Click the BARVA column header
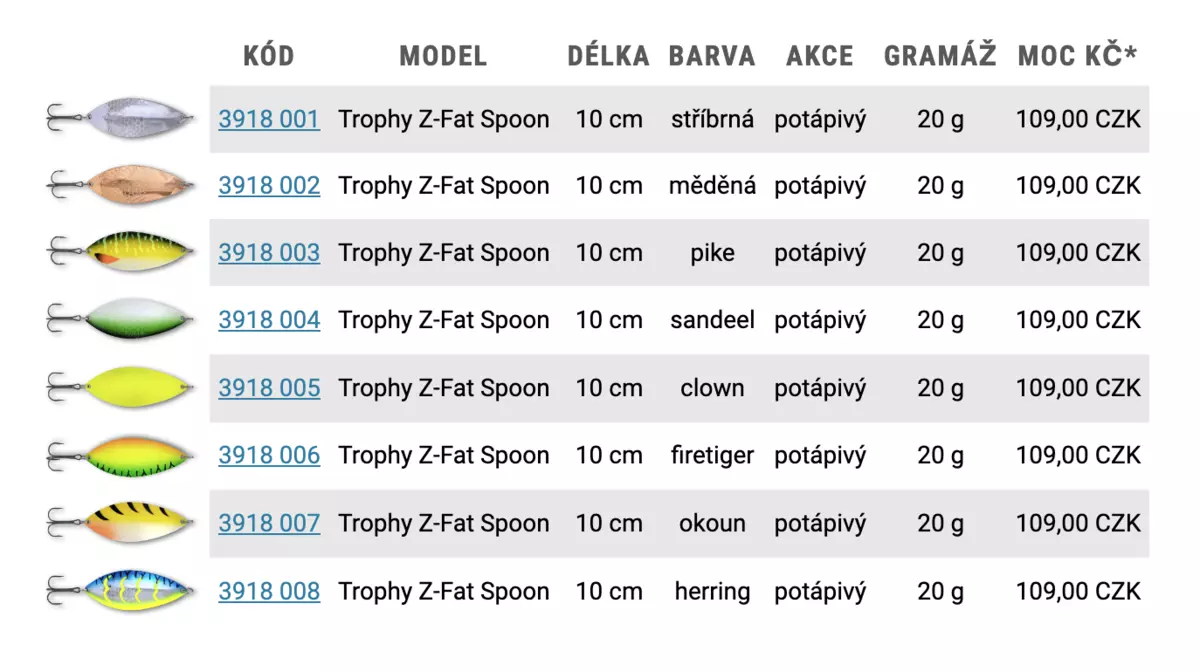 (712, 56)
